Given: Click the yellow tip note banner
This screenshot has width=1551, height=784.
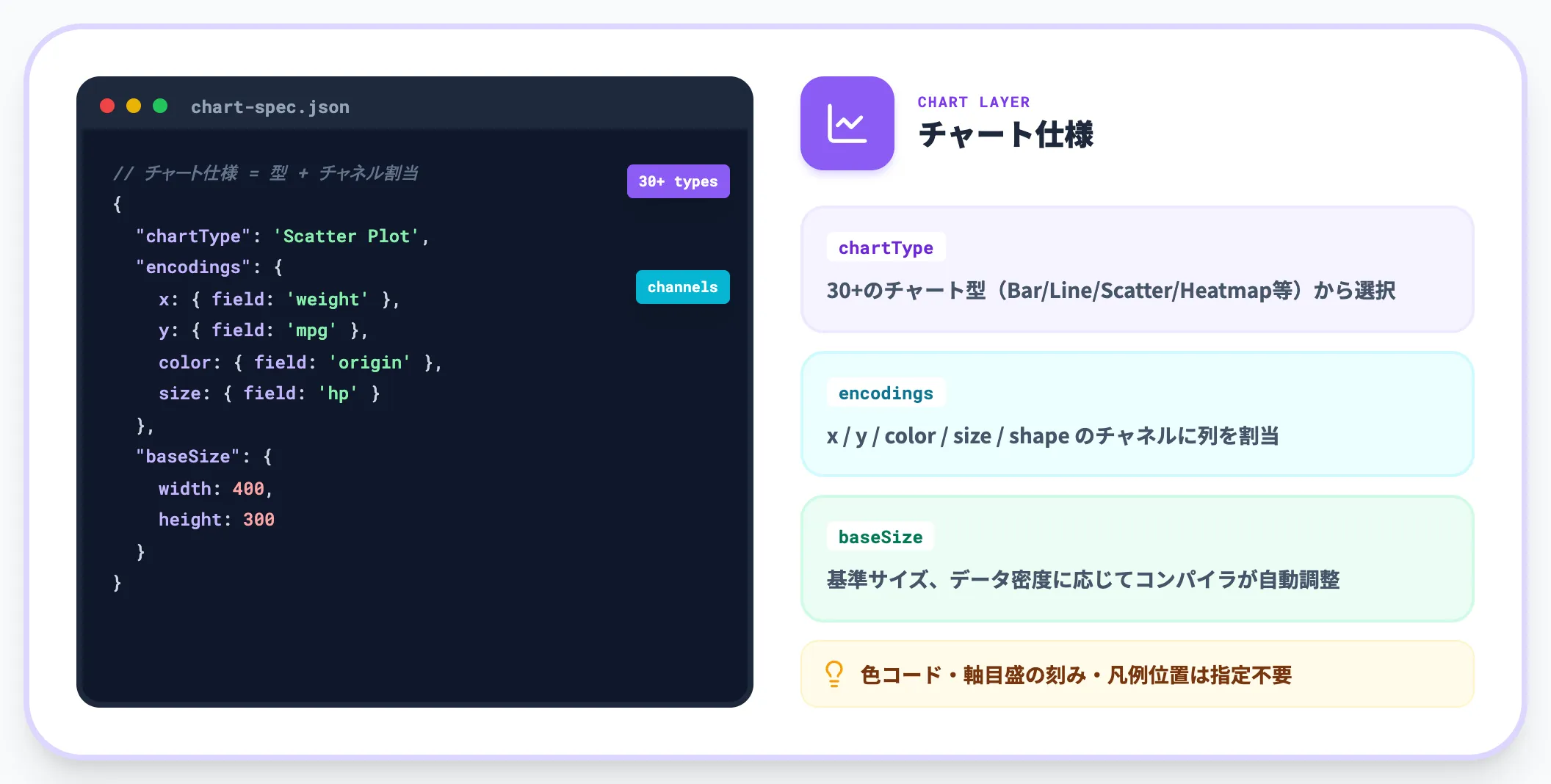Looking at the screenshot, I should pyautogui.click(x=1137, y=674).
